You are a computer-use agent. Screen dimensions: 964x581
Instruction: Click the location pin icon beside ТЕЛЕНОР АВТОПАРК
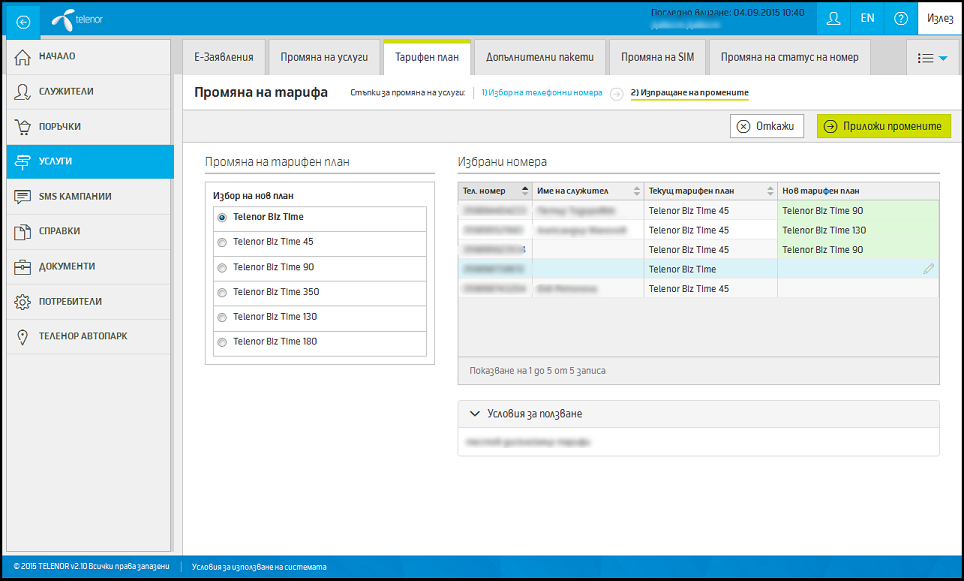click(22, 337)
